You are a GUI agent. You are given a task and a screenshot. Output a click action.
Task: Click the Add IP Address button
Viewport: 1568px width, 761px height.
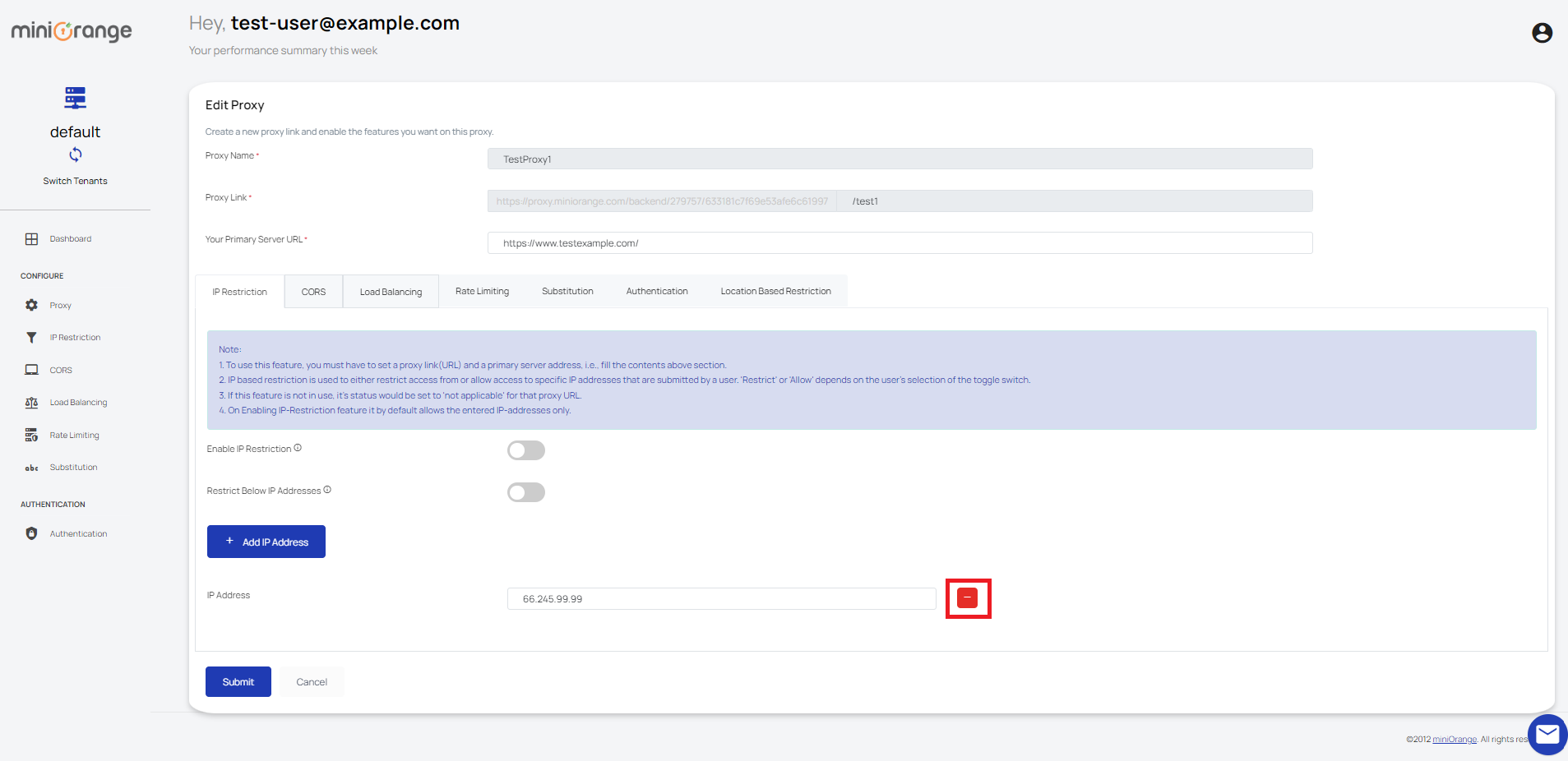coord(266,542)
